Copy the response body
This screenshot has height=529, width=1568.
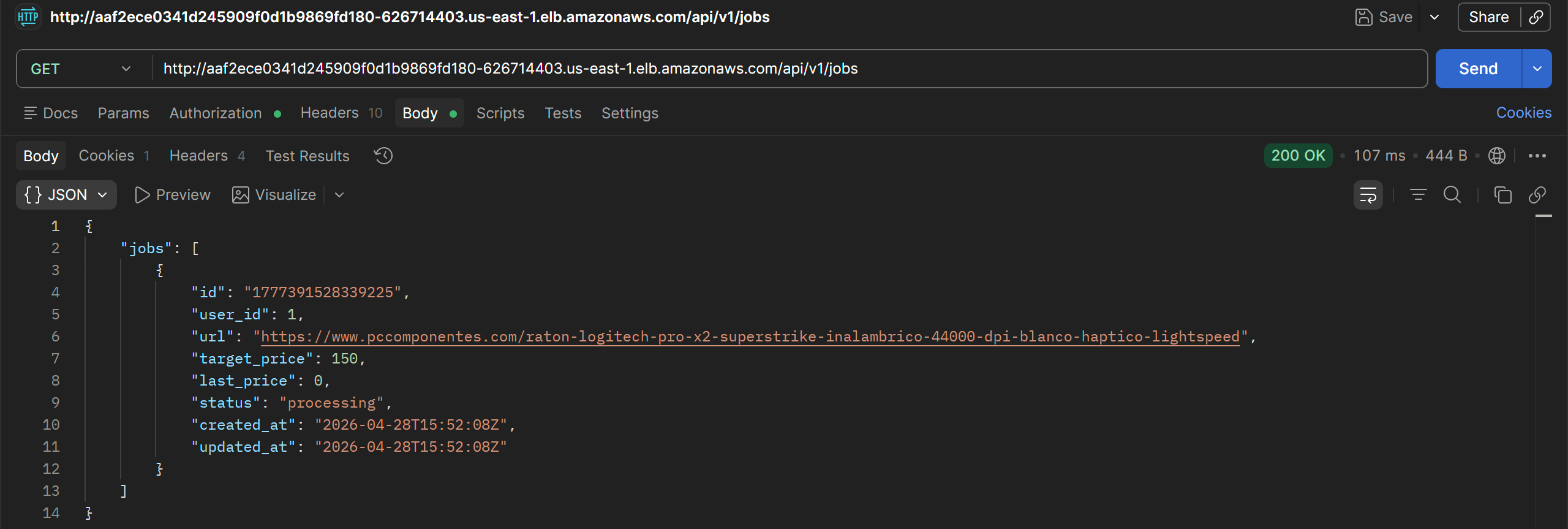[1502, 195]
